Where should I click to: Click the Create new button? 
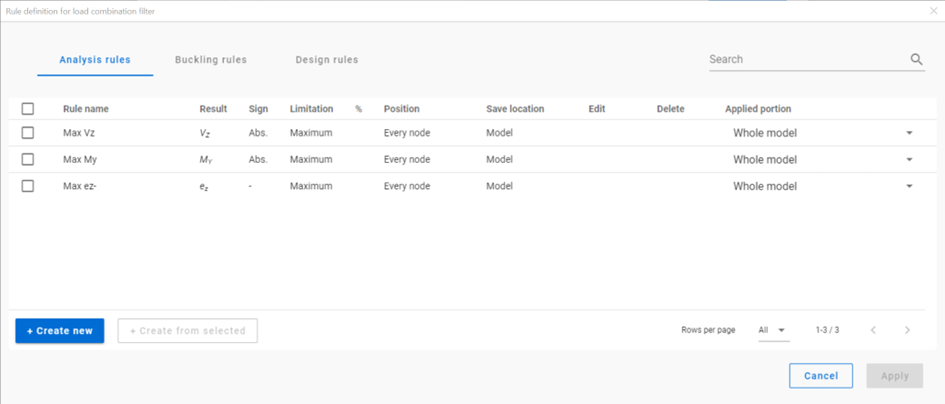60,330
